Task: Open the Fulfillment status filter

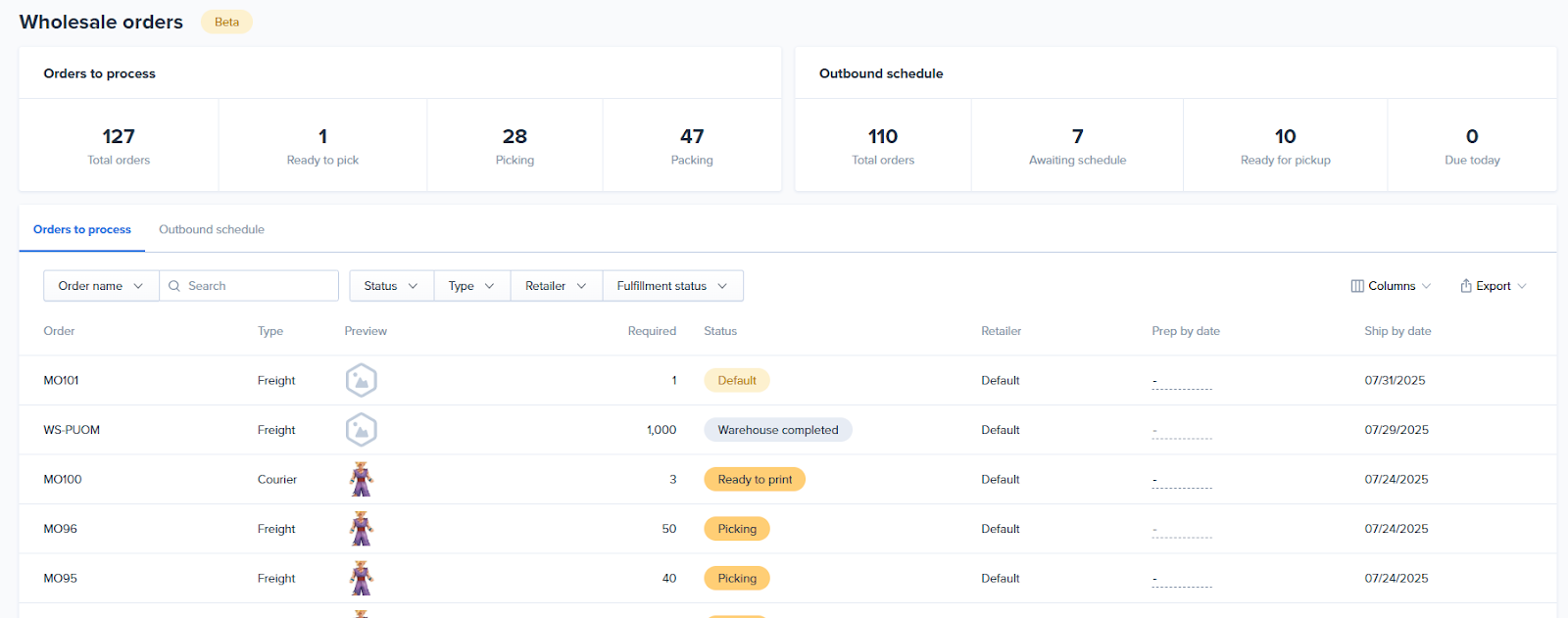Action: pos(672,286)
